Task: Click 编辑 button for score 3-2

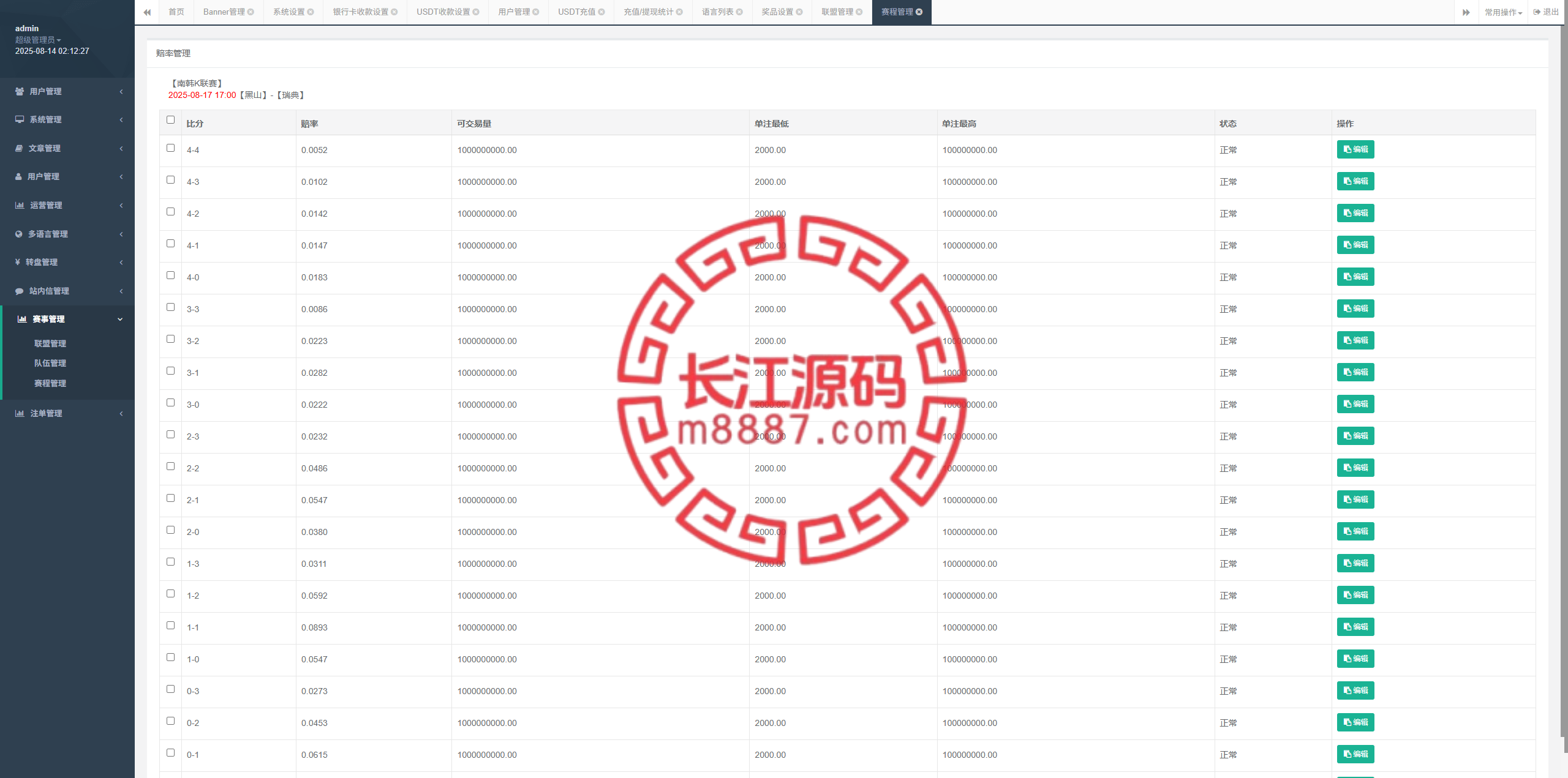Action: pyautogui.click(x=1355, y=340)
